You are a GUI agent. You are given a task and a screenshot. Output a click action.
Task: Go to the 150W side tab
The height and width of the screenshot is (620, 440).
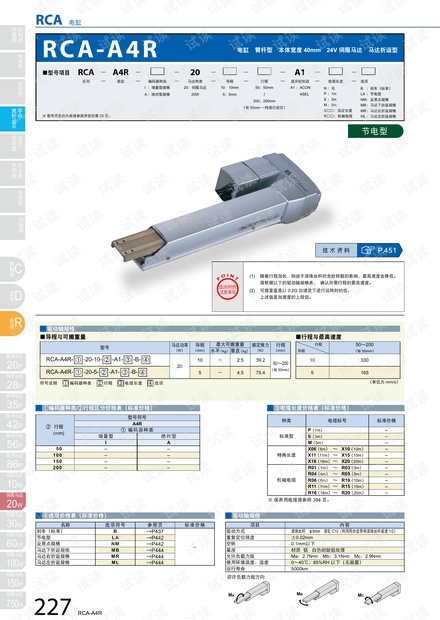coord(13,580)
